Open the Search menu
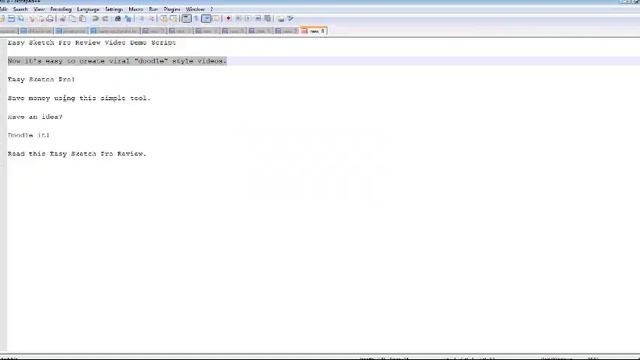 20,9
